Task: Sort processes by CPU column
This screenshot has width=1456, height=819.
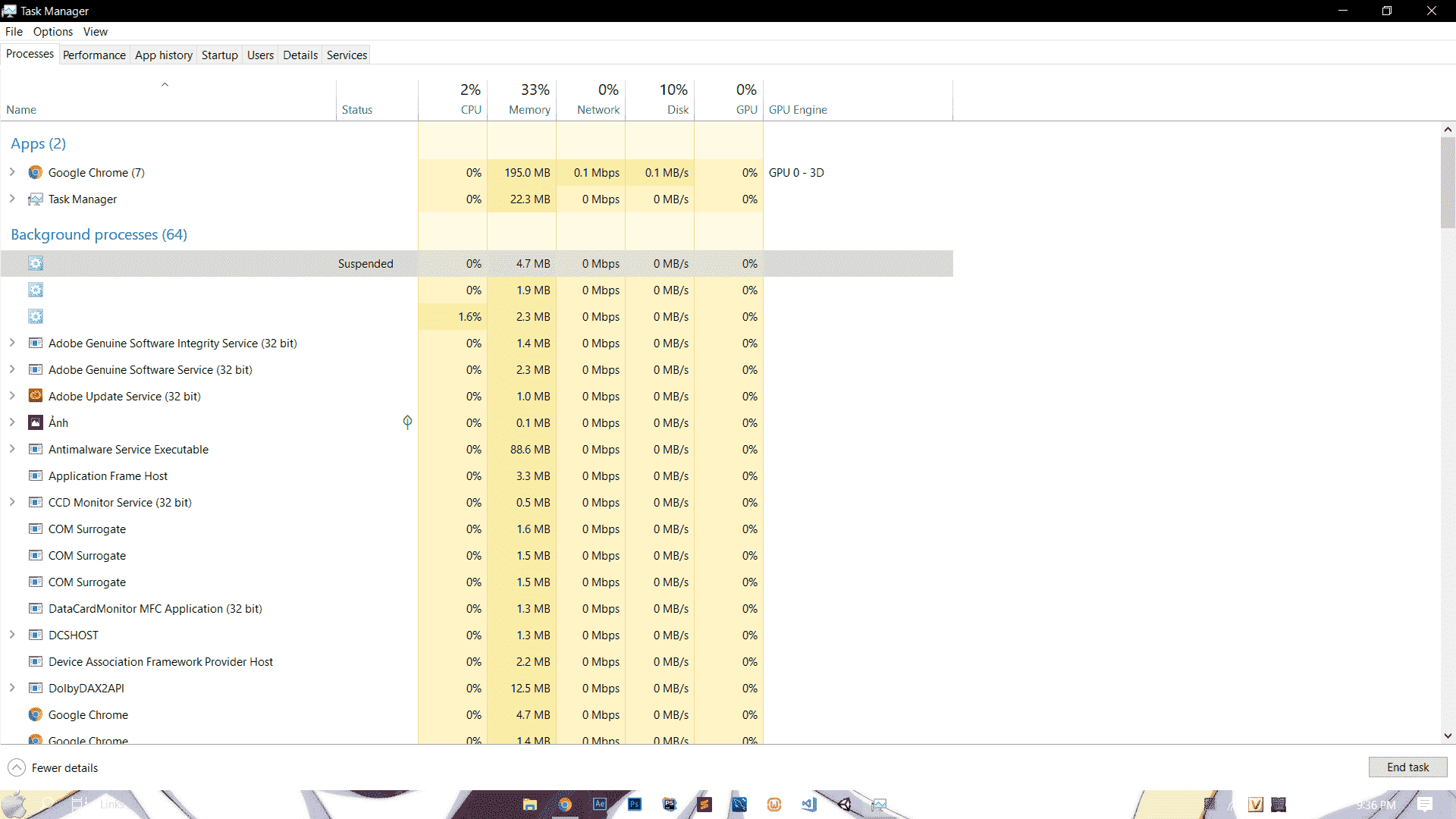Action: (453, 99)
